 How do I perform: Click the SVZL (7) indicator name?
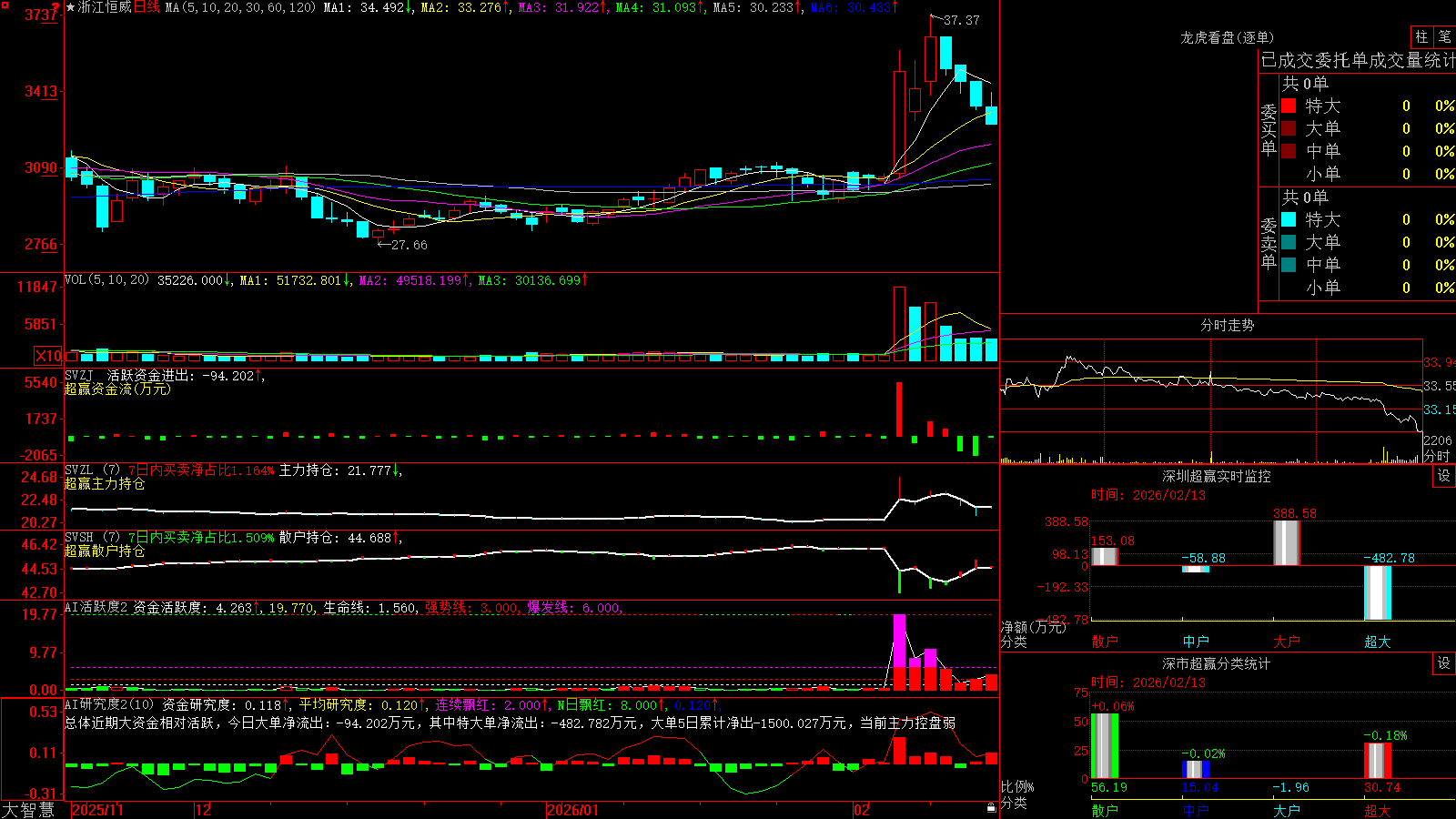(92, 470)
